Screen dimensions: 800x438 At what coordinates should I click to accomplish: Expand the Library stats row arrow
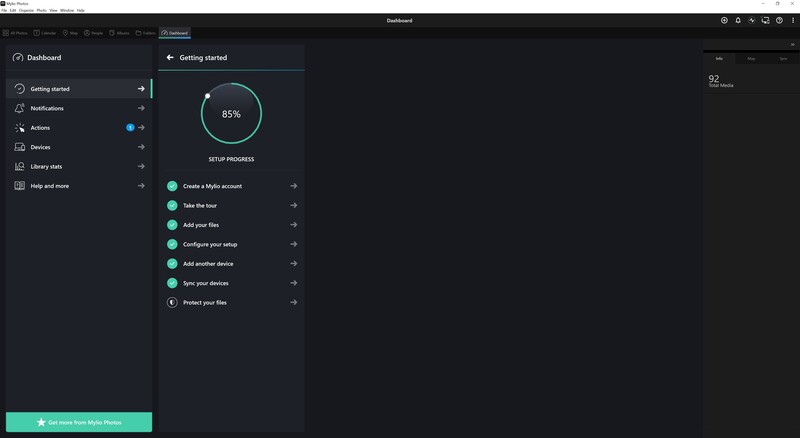(x=141, y=166)
